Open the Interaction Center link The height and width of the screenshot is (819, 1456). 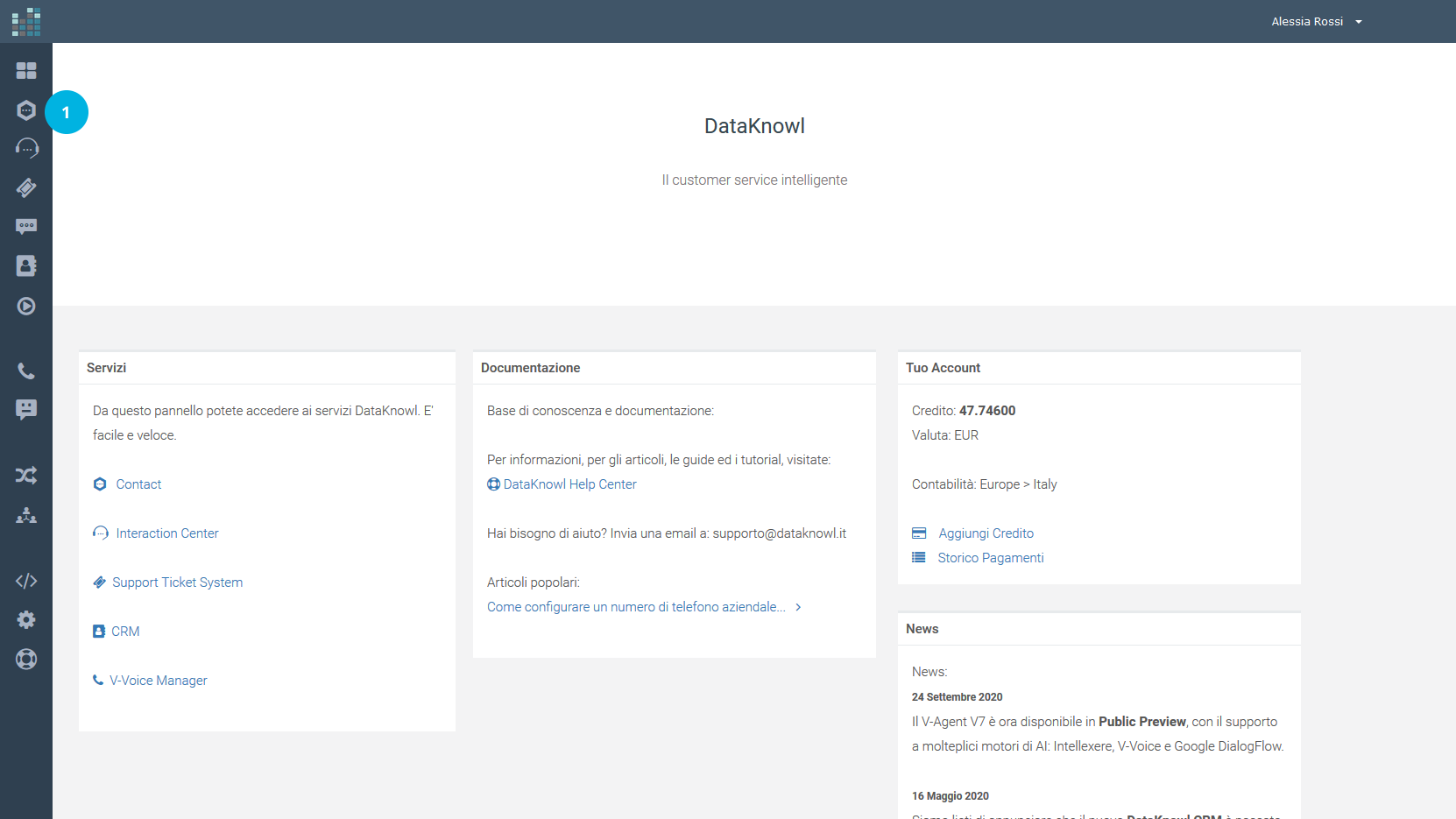[167, 533]
